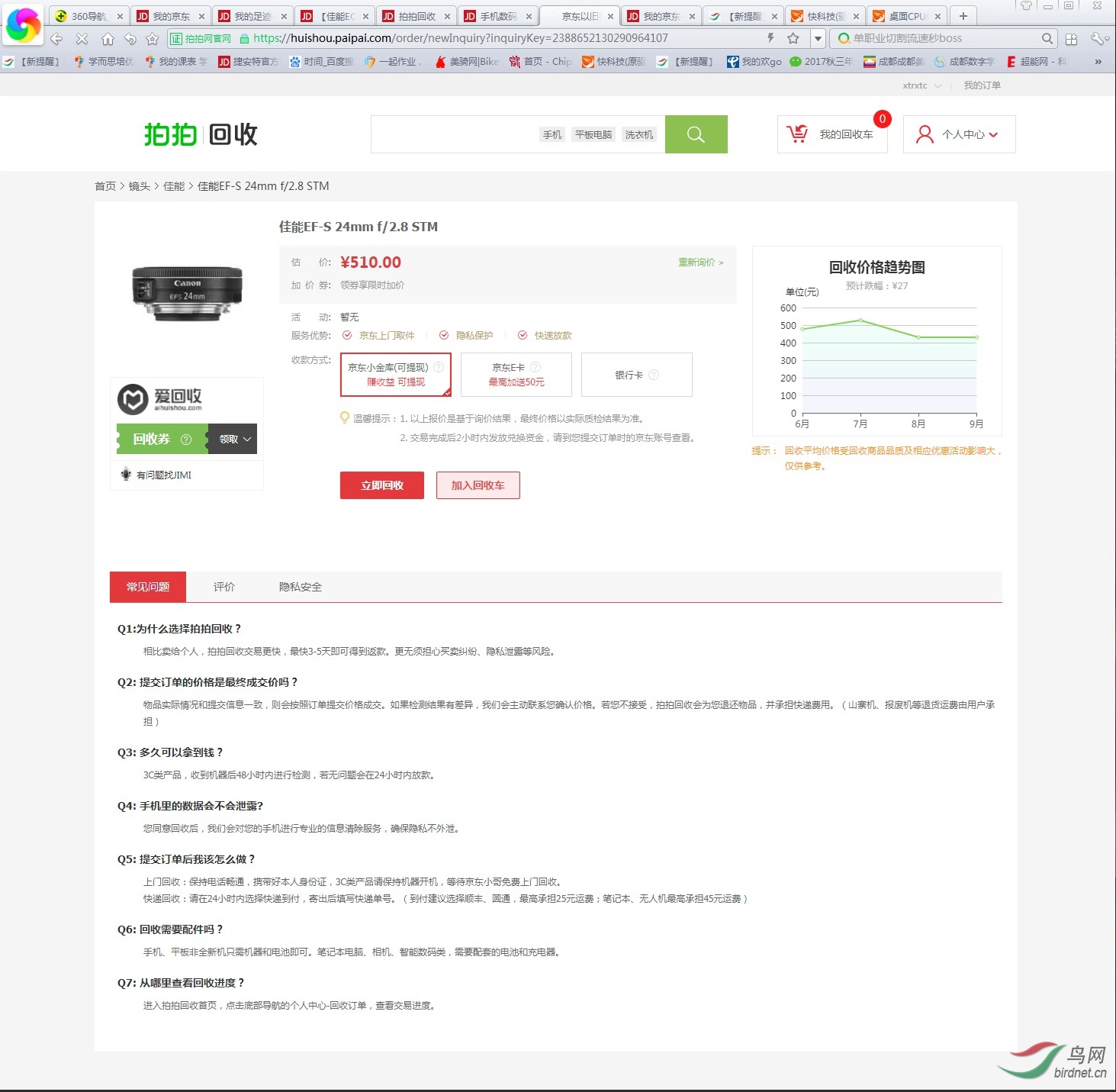The height and width of the screenshot is (1092, 1116).
Task: Click the Canon EFS 24mm lens thumbnail
Action: (x=187, y=294)
